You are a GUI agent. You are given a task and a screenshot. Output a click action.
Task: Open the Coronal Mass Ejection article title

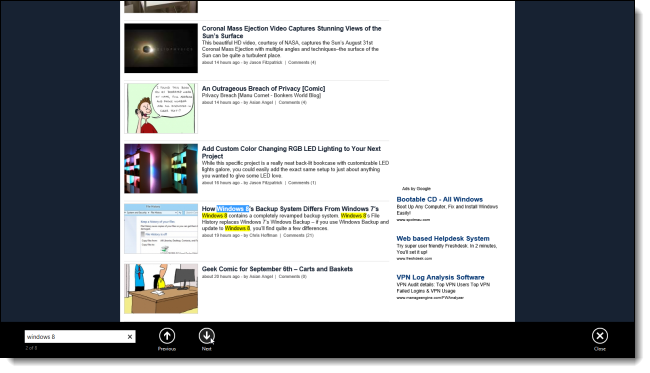click(291, 32)
